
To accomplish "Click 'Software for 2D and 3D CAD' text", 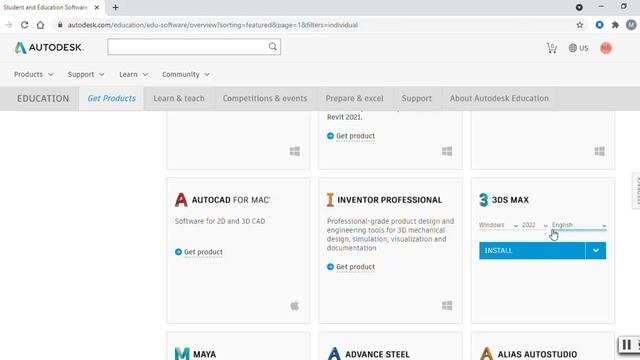I will pos(220,221).
